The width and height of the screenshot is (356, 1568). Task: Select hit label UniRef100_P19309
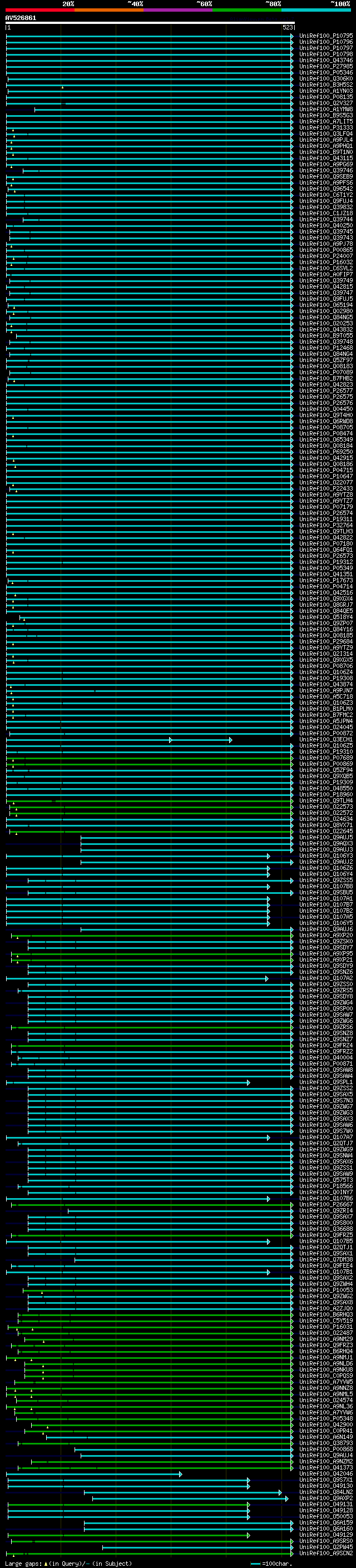pyautogui.click(x=326, y=782)
